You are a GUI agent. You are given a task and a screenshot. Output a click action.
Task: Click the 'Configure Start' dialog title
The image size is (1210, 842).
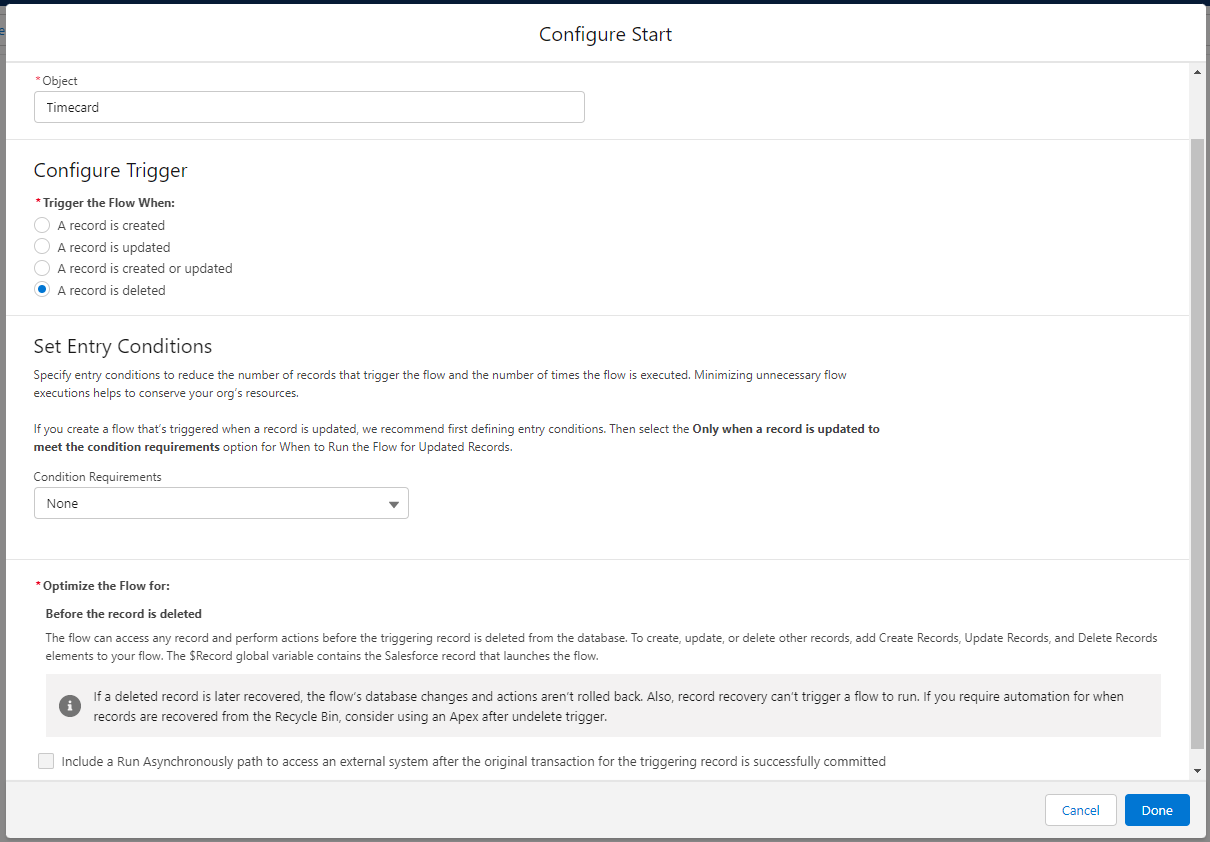[x=605, y=35]
